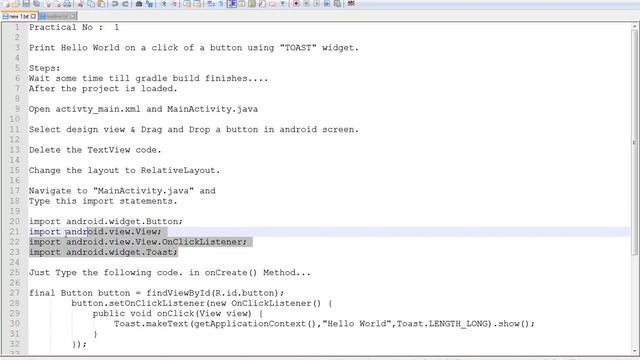Click the vertical scrollbar thumb

[635, 143]
